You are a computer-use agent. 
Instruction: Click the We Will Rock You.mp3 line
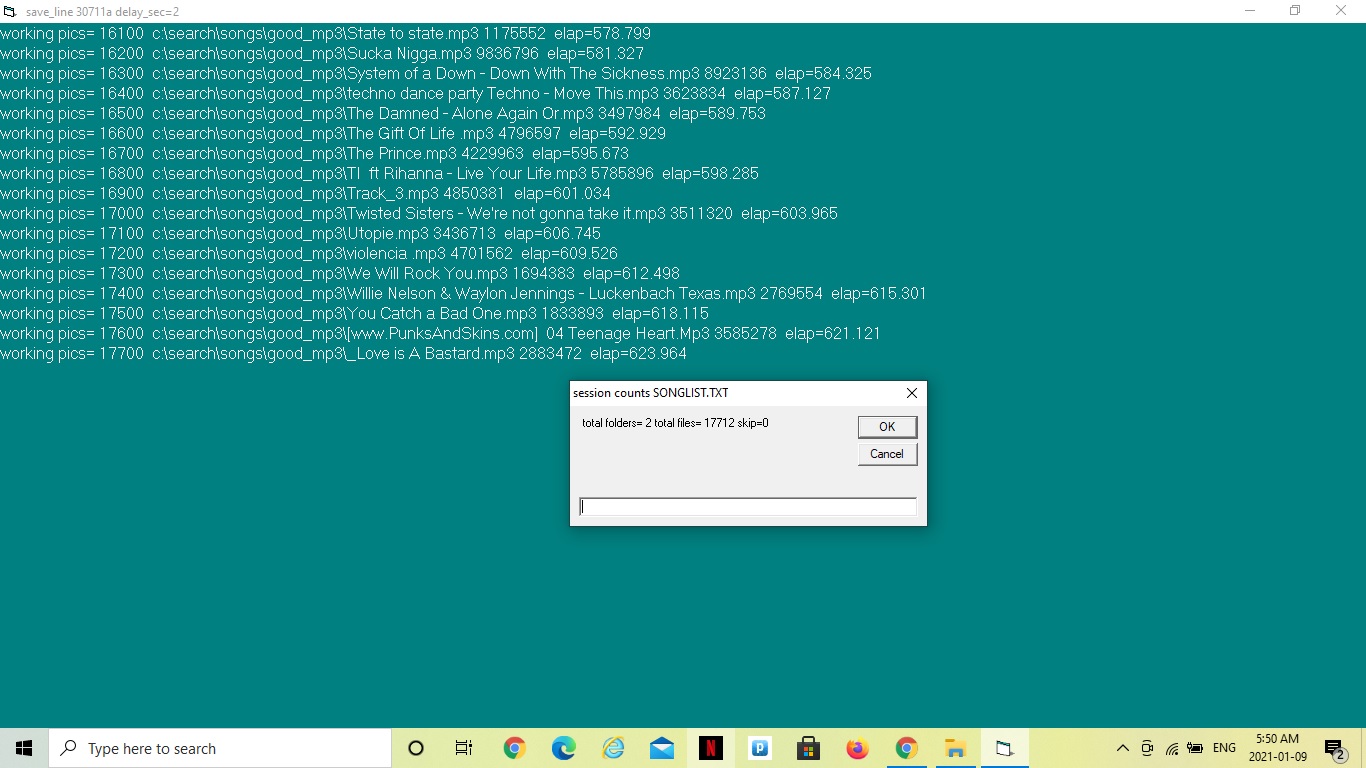point(340,273)
